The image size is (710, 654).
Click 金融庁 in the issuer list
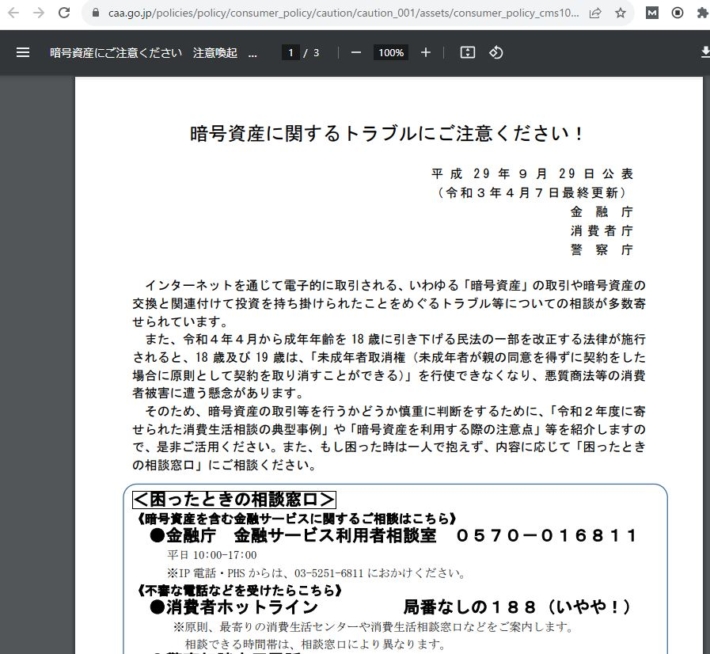(602, 212)
